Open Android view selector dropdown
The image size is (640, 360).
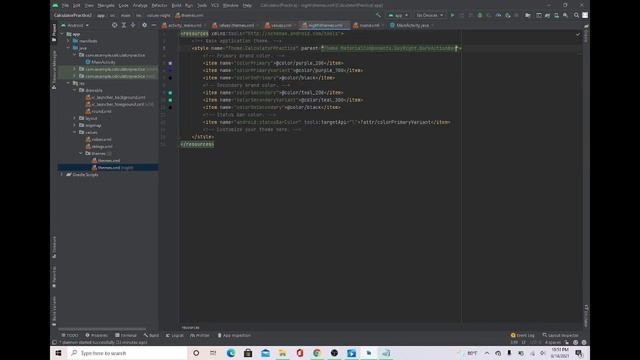(75, 25)
